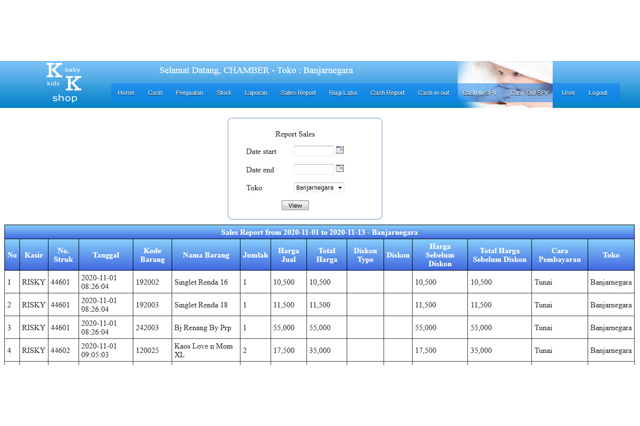
Task: Open the Cash menu item
Action: [155, 93]
